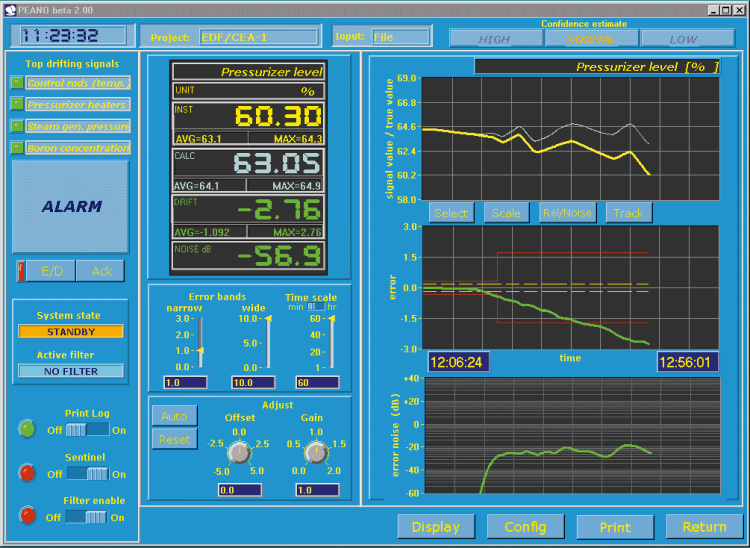Click the green indicator beside Boron concentration
Viewport: 750px width, 548px height.
pos(17,148)
